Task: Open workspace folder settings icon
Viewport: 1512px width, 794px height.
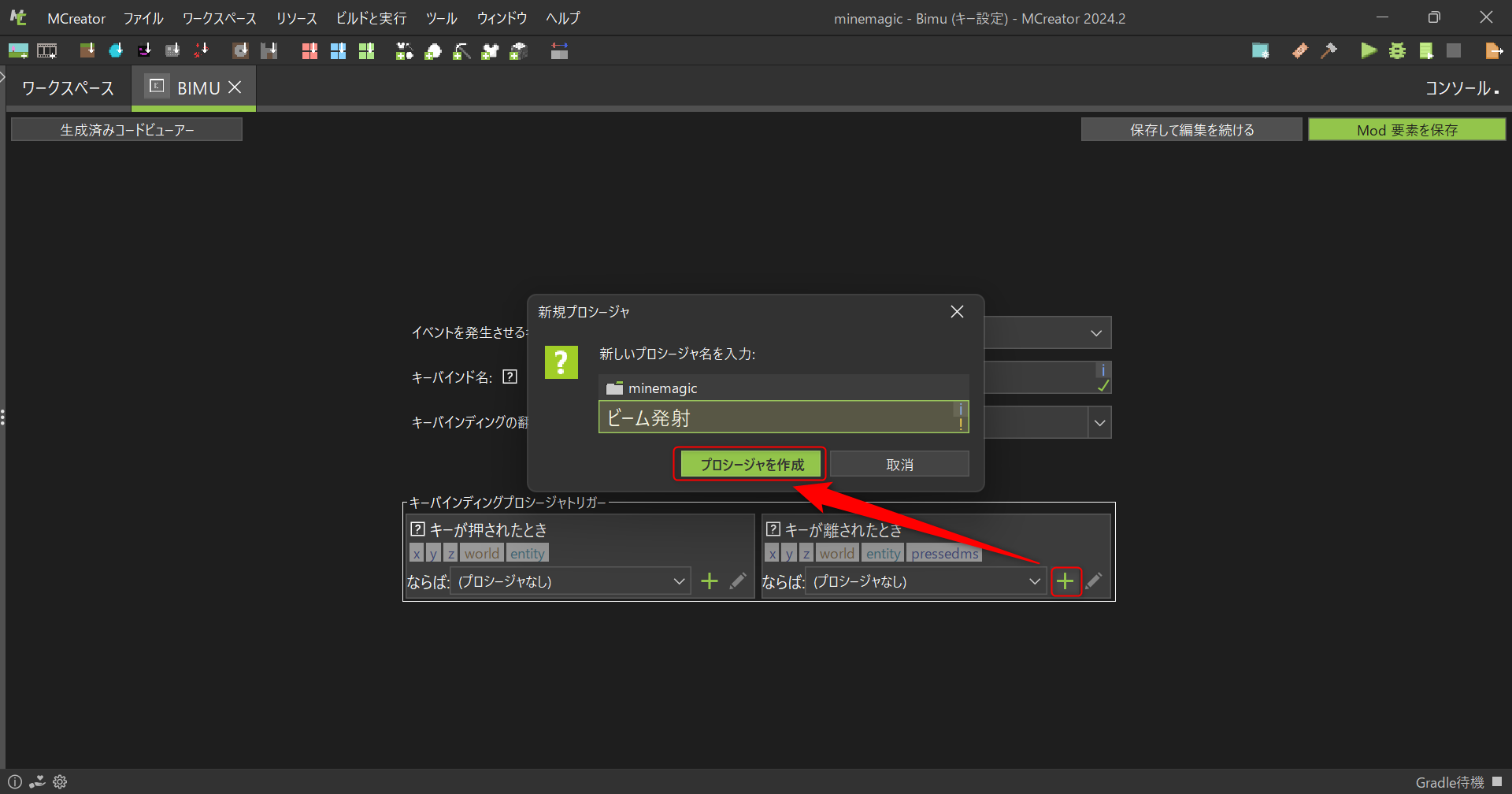Action: point(1260,51)
